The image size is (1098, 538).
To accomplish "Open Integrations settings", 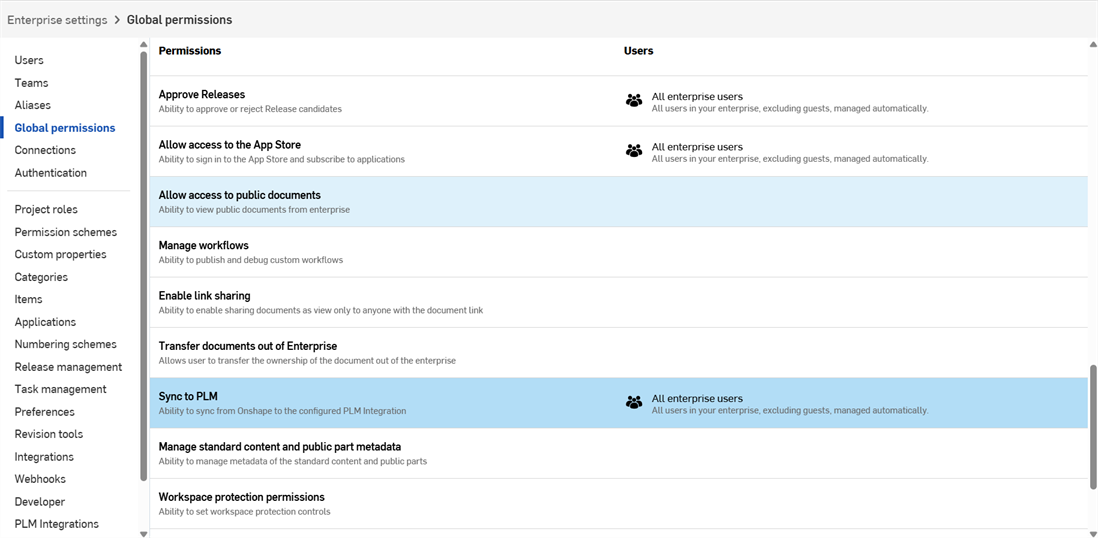I will 44,456.
